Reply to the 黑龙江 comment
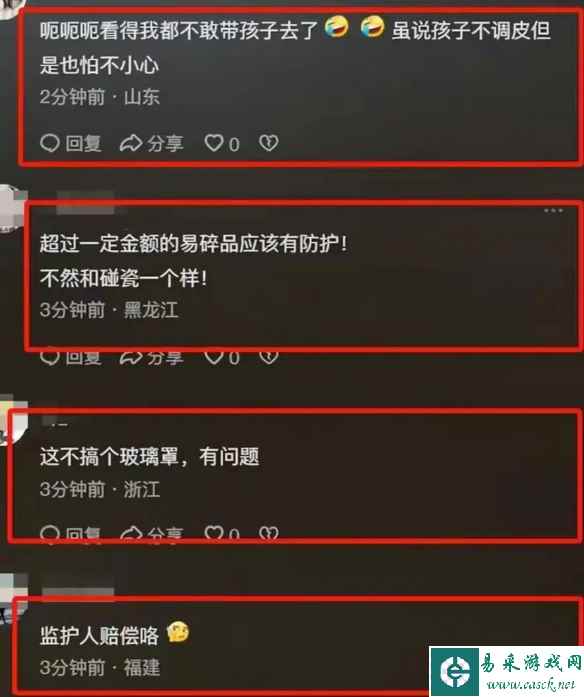 71,357
